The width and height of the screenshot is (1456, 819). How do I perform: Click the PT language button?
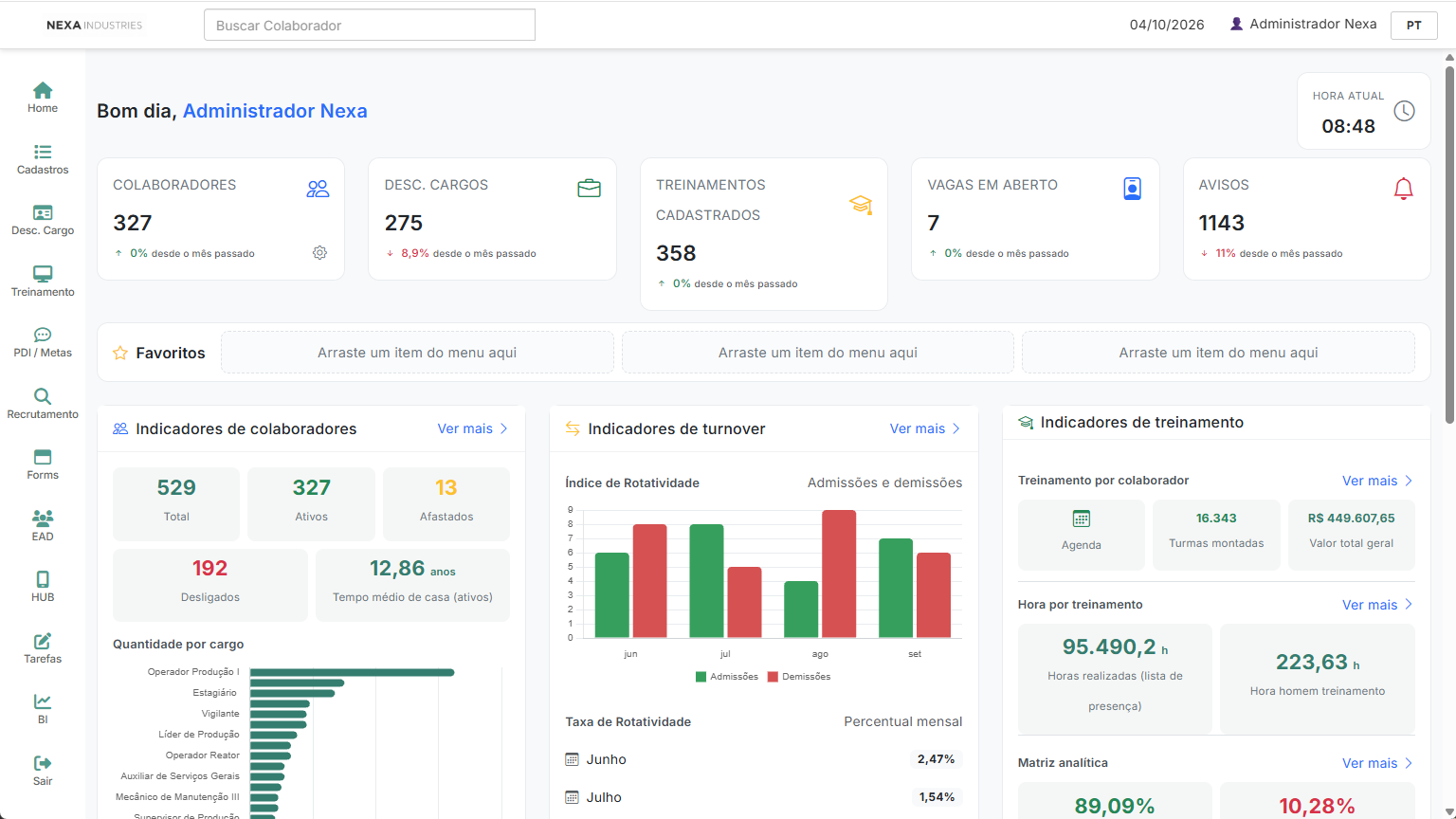[x=1414, y=26]
